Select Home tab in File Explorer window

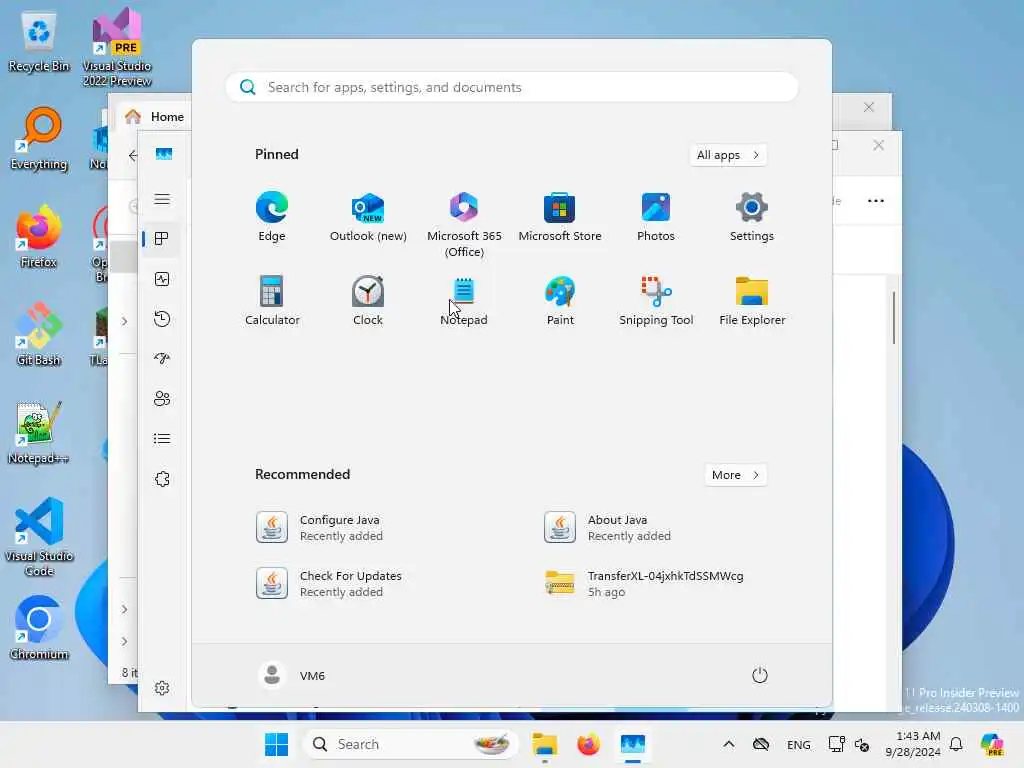pyautogui.click(x=154, y=116)
